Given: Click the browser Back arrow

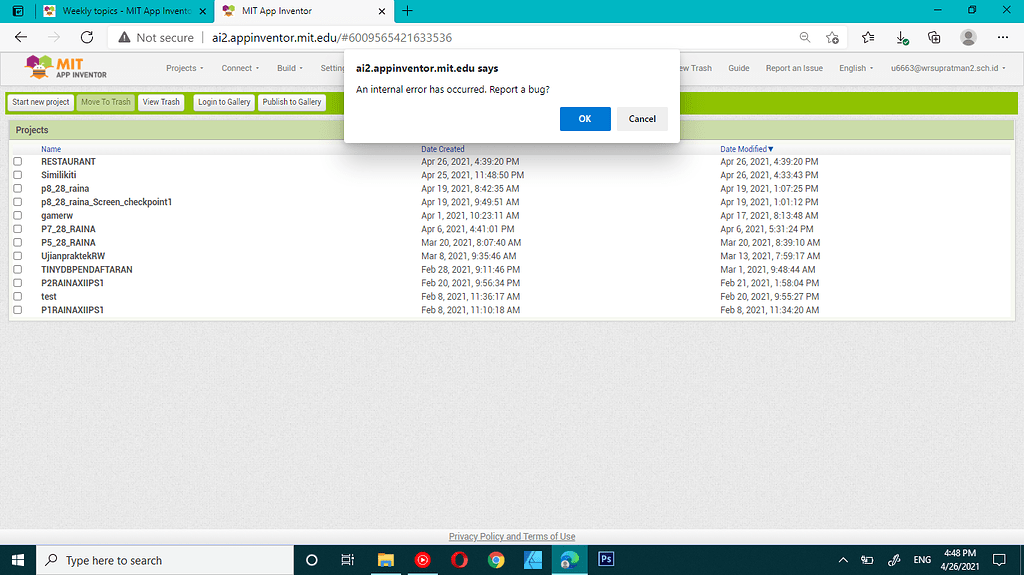Looking at the screenshot, I should coord(21,37).
